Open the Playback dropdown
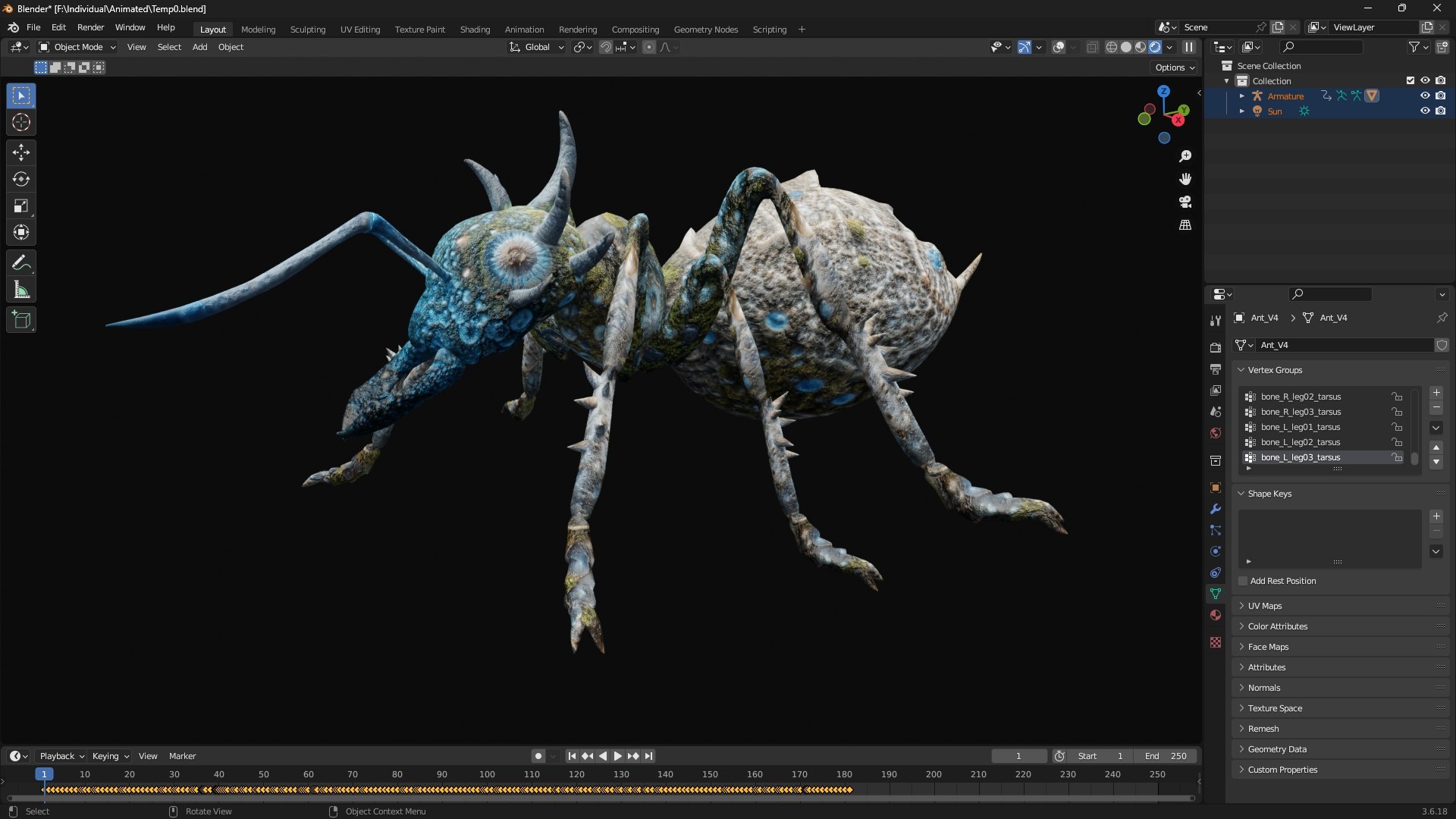Screen dimensions: 1456x819 click(x=61, y=756)
